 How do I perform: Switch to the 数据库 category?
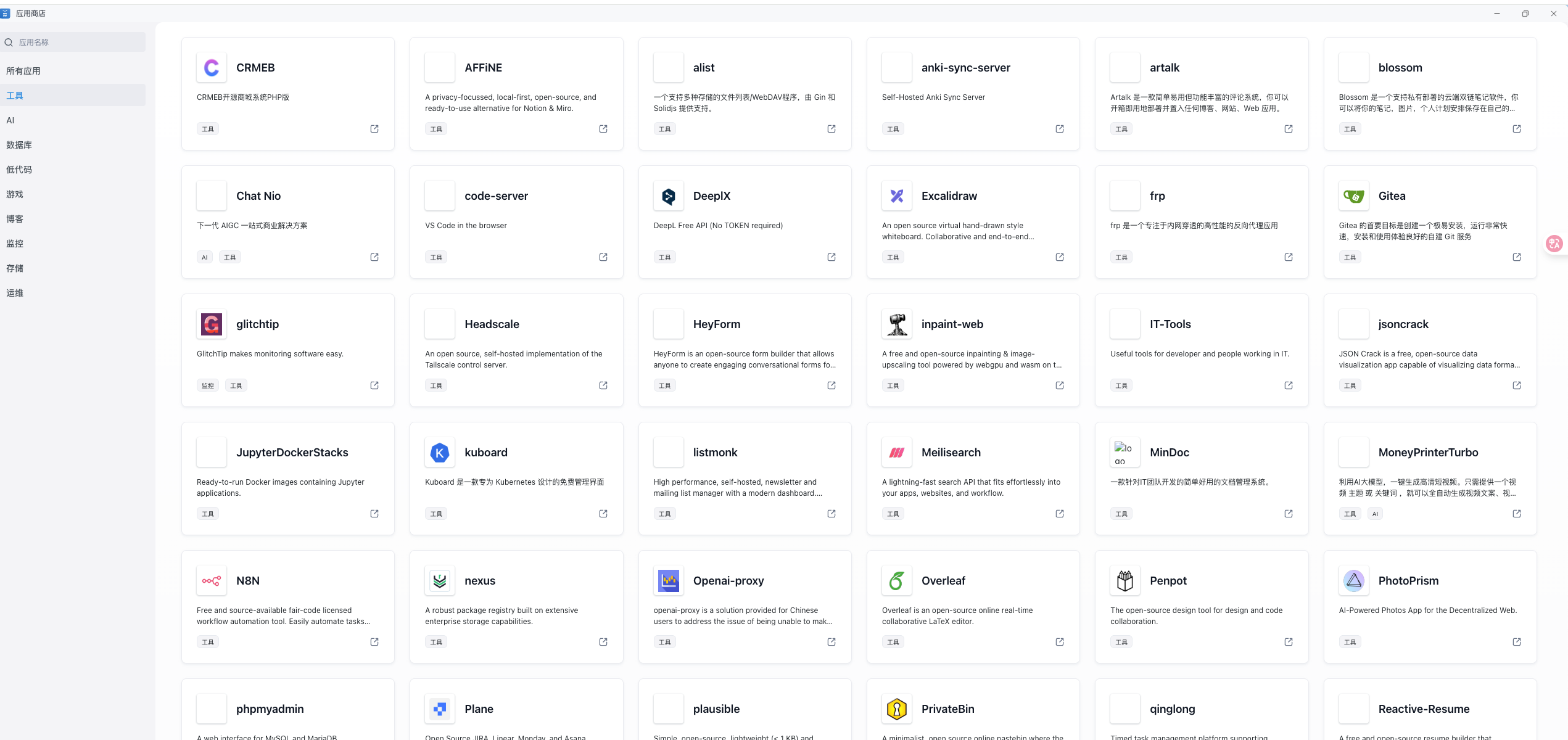(x=19, y=145)
